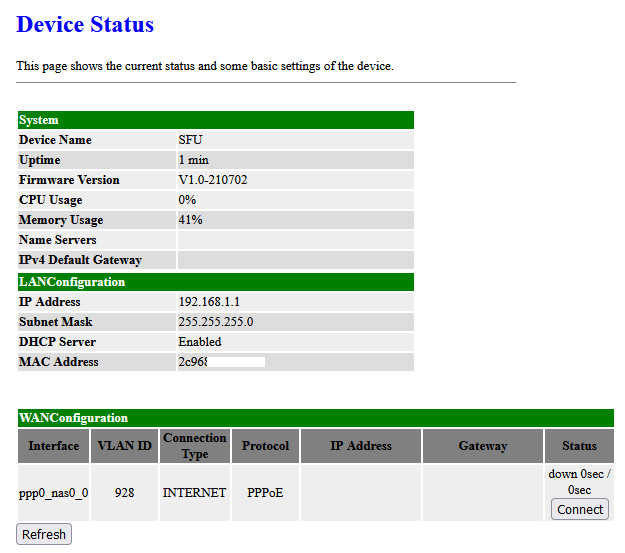Click the ppp0_nas0_0 interface cell

[53, 493]
